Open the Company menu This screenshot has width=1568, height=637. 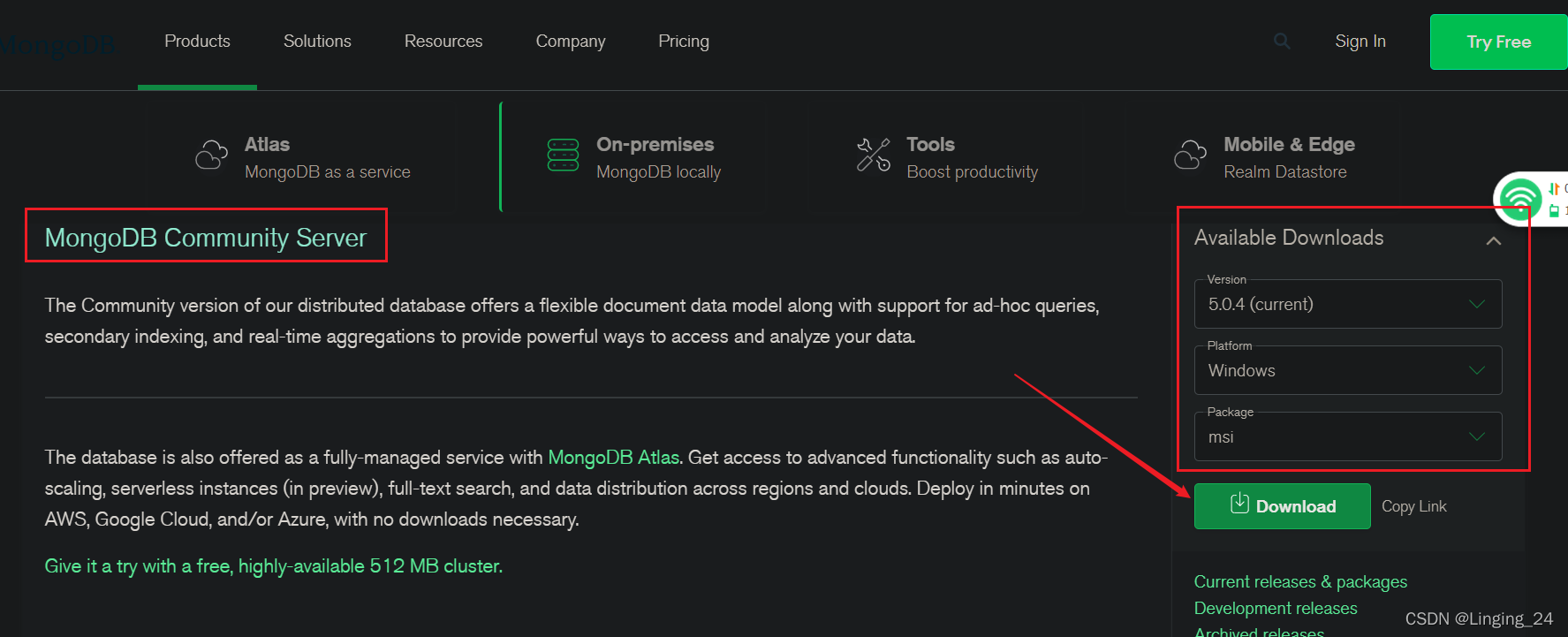(x=571, y=42)
